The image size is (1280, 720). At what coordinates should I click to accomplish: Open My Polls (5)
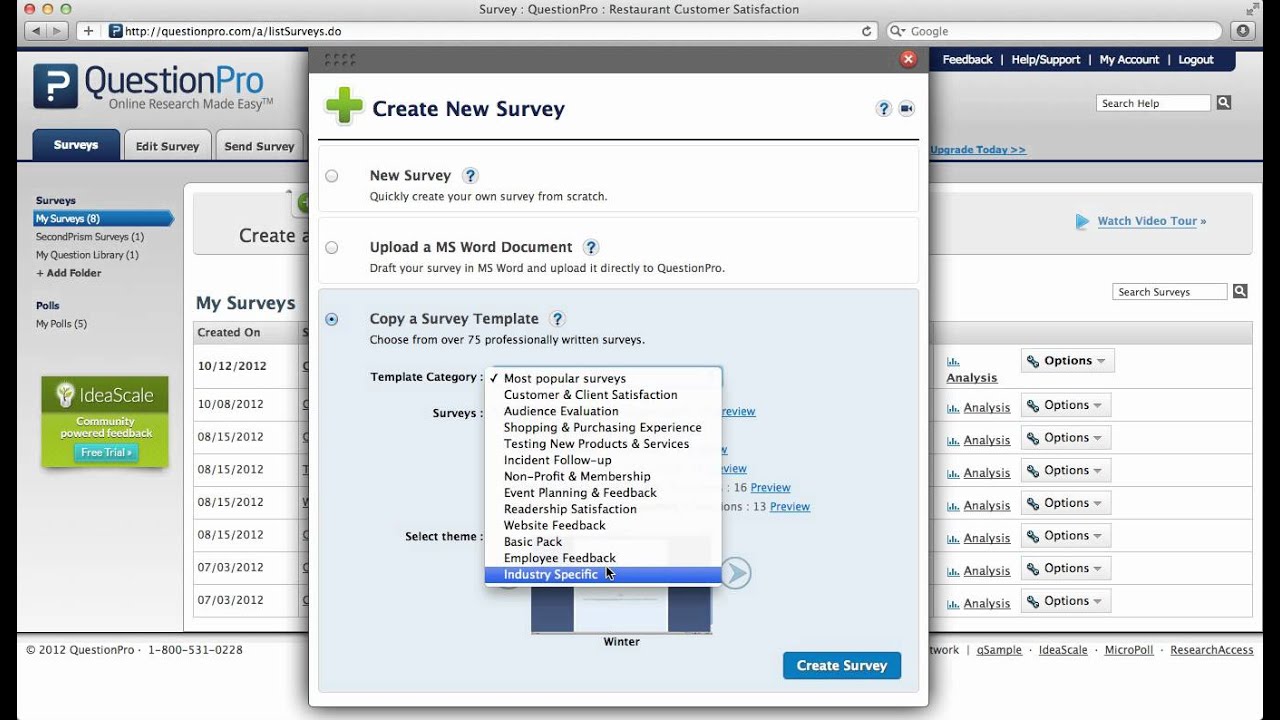[61, 324]
